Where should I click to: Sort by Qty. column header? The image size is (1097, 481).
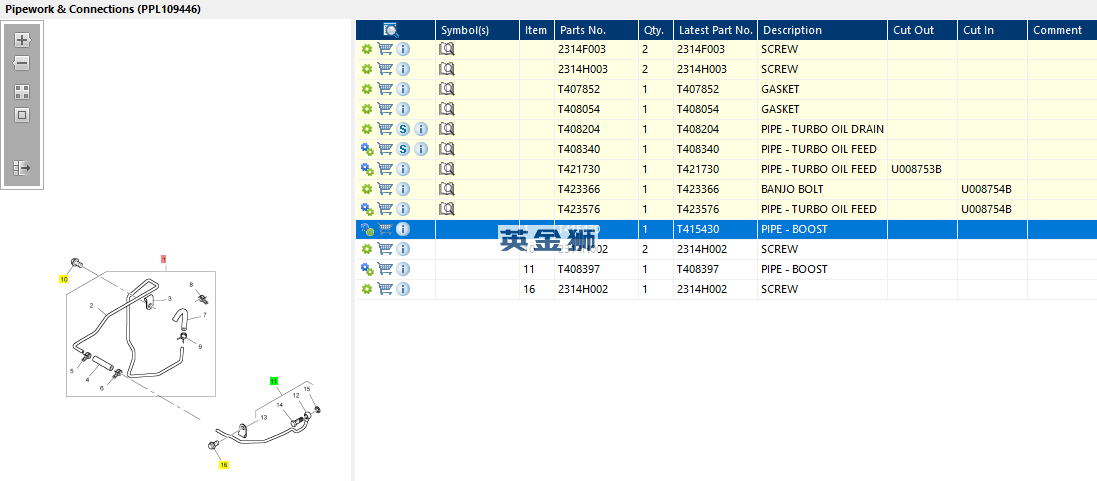pos(656,30)
